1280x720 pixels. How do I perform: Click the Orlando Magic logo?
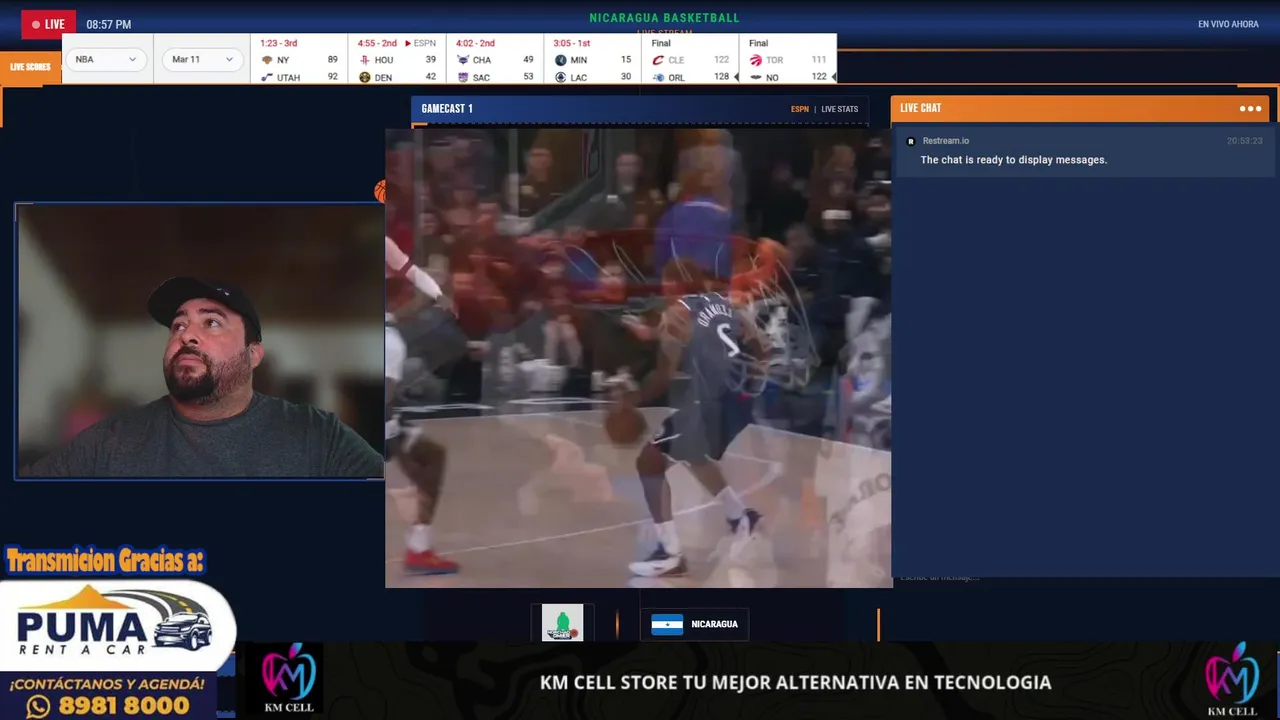(x=658, y=77)
